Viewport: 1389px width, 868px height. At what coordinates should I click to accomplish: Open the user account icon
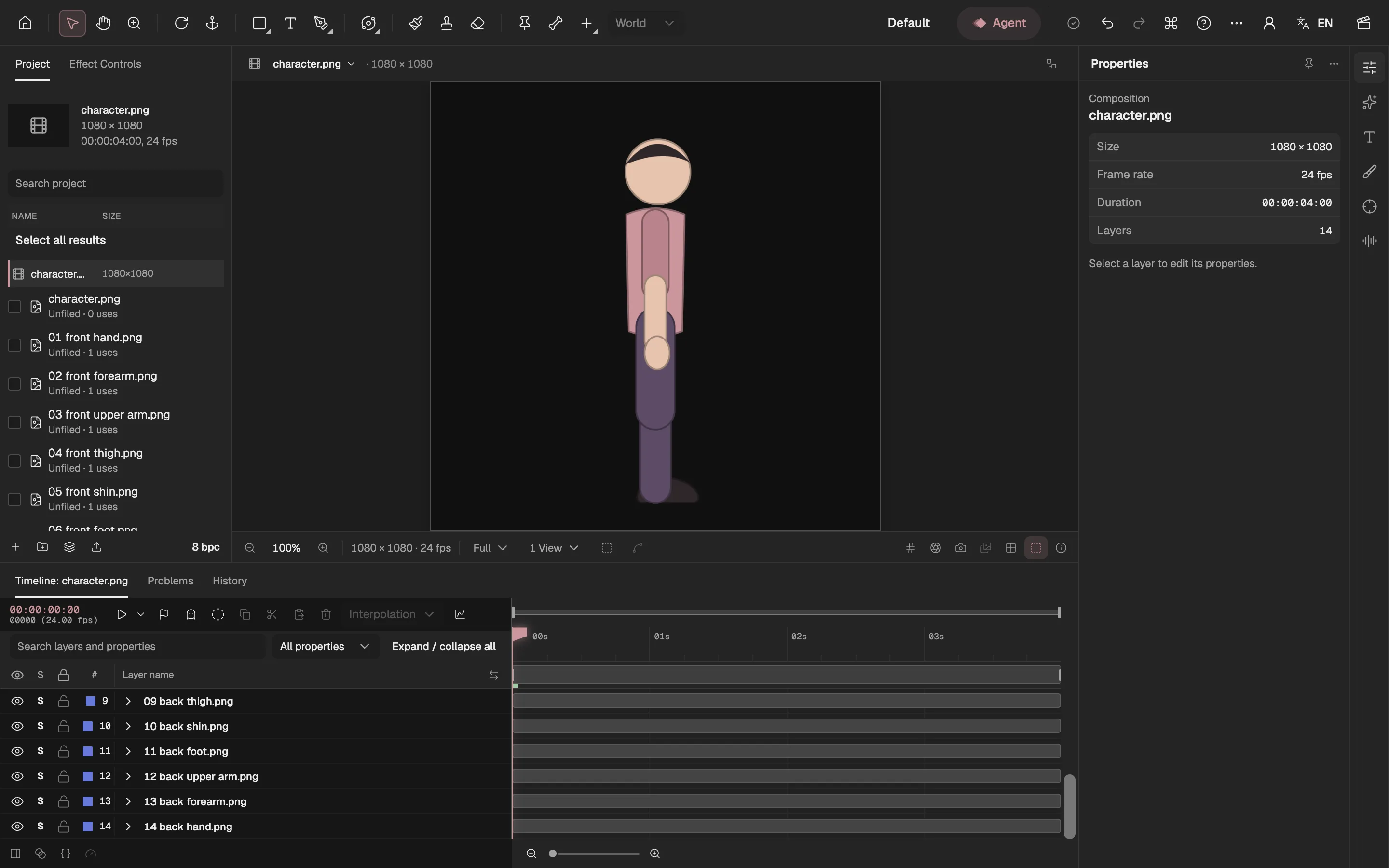click(1269, 23)
